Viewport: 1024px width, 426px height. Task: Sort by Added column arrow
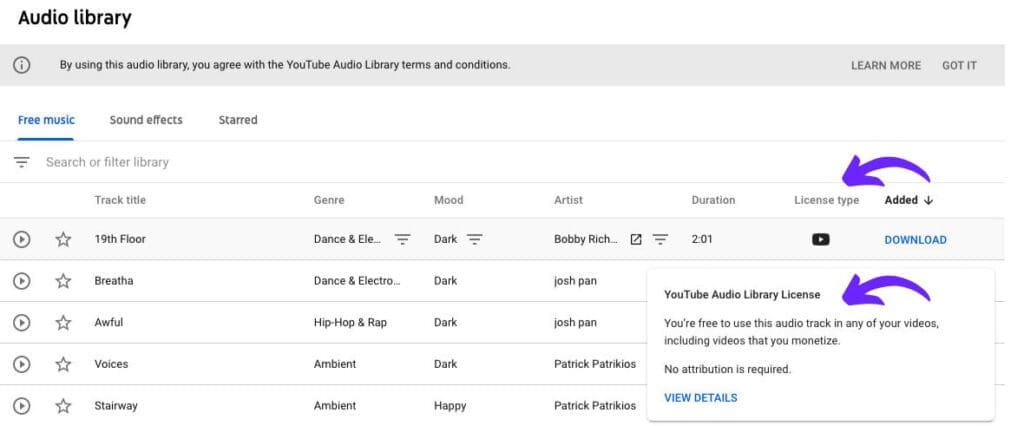click(929, 201)
